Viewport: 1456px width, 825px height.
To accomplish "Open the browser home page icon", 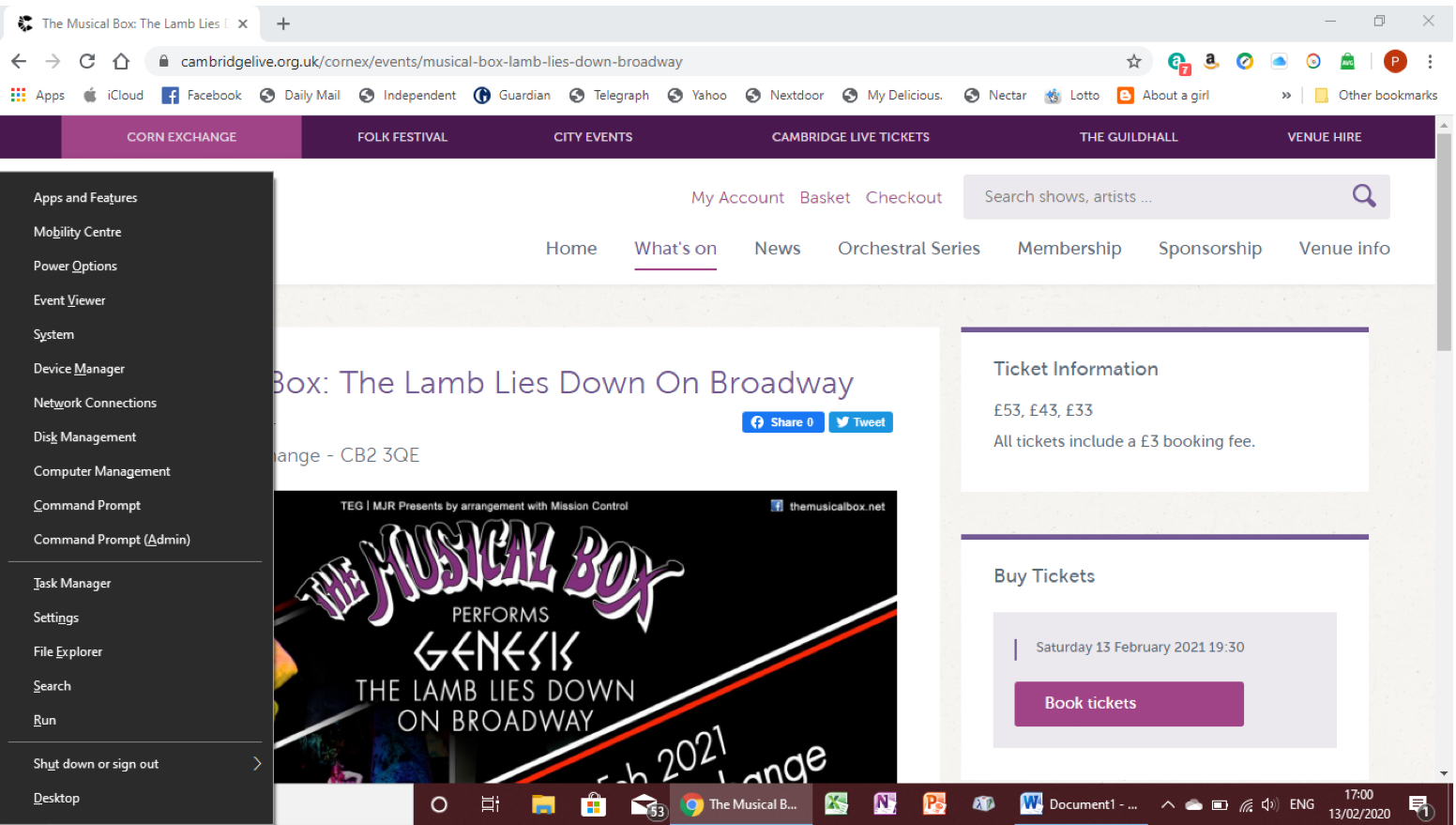I will pyautogui.click(x=121, y=61).
